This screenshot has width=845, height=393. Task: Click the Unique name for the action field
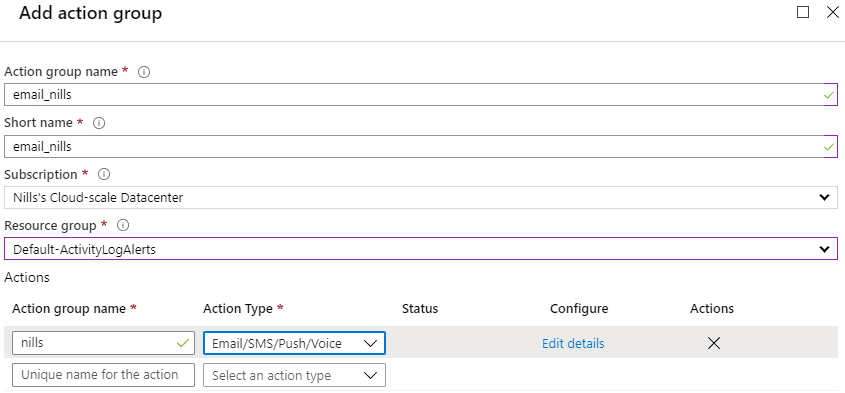coord(103,375)
